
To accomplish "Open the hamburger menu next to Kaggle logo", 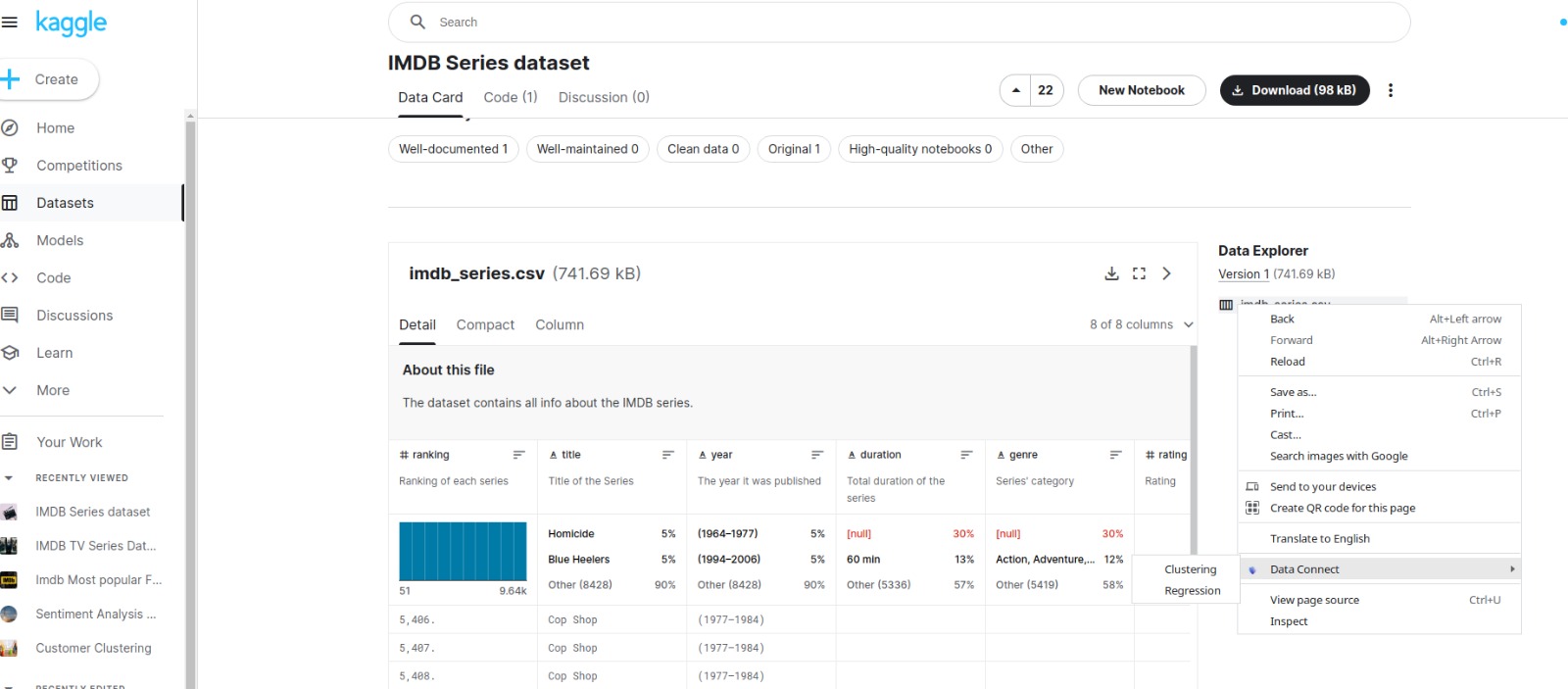I will [10, 23].
